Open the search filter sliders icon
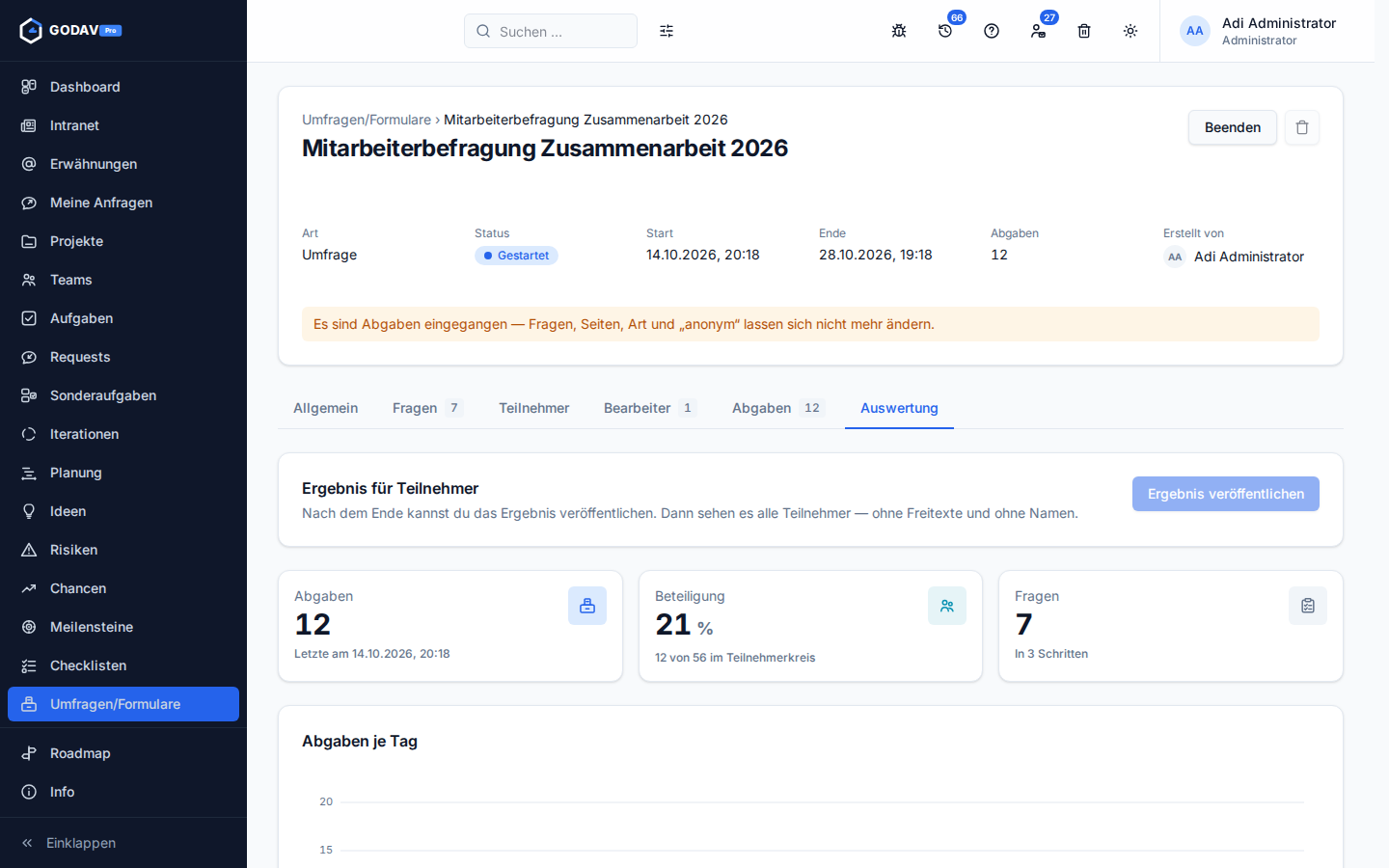 click(667, 31)
